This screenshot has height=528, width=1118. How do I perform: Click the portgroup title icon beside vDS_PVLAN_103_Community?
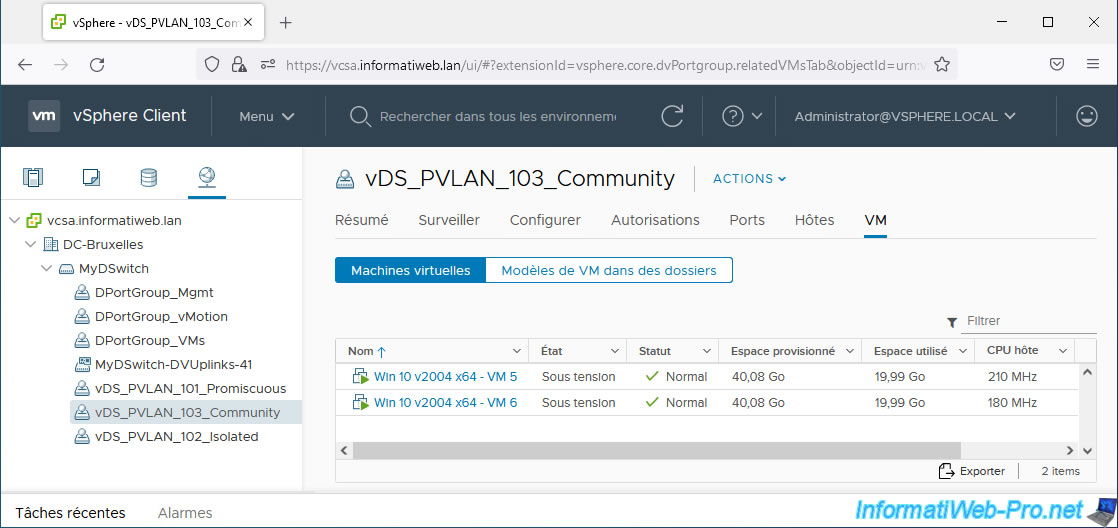pos(345,179)
